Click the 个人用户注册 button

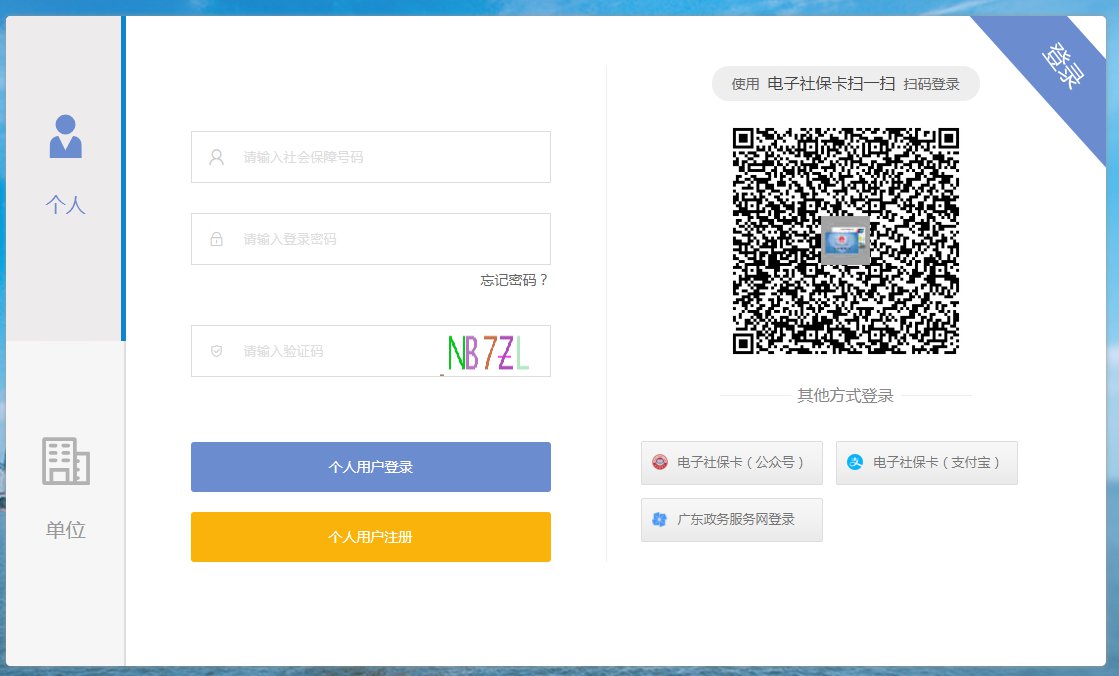370,537
